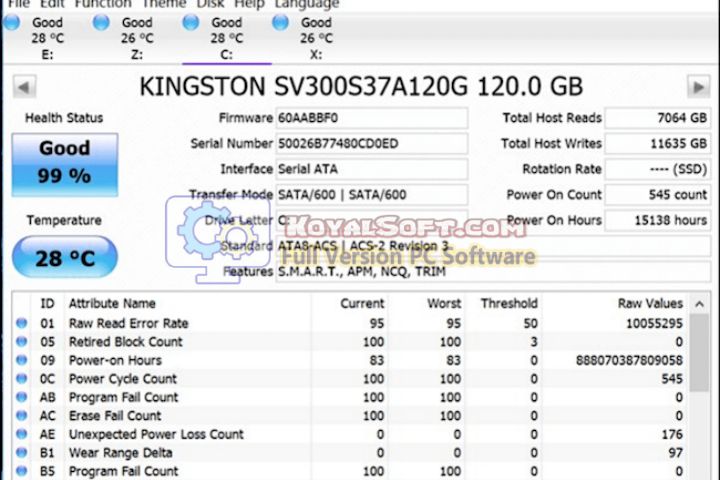The width and height of the screenshot is (720, 480).
Task: Open the Language menu
Action: pos(307,4)
